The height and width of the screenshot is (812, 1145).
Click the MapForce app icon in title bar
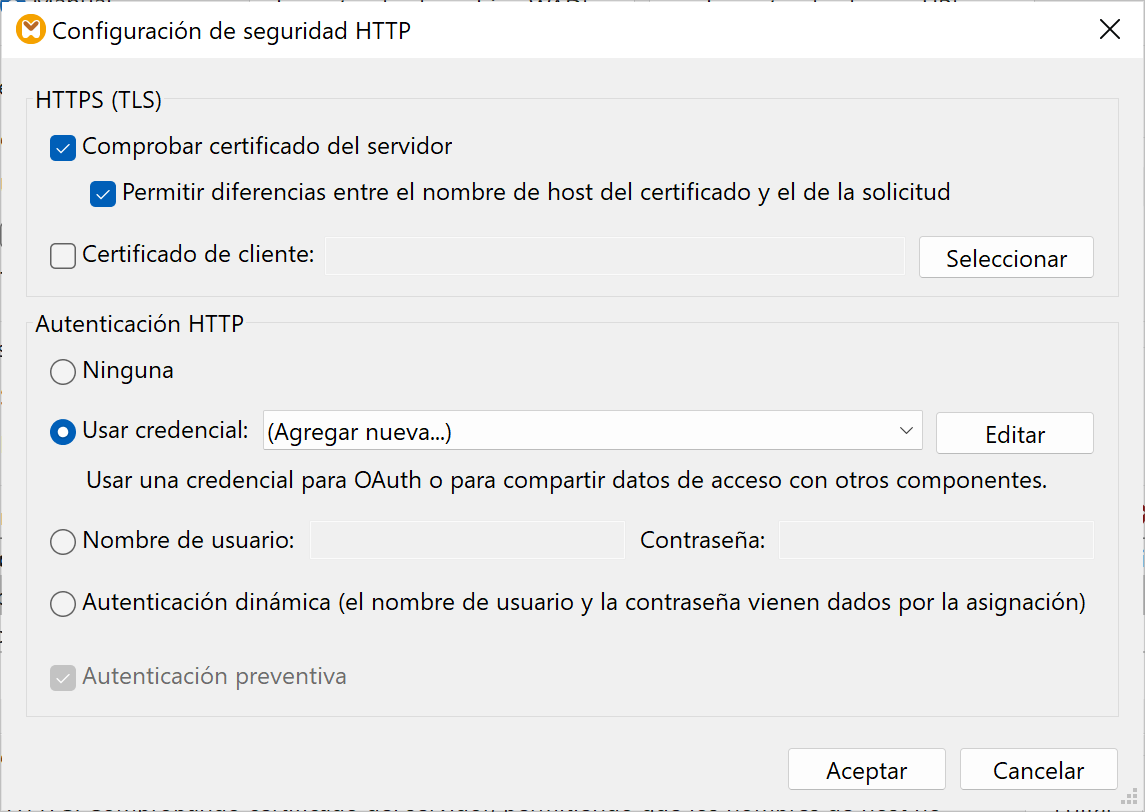click(31, 30)
